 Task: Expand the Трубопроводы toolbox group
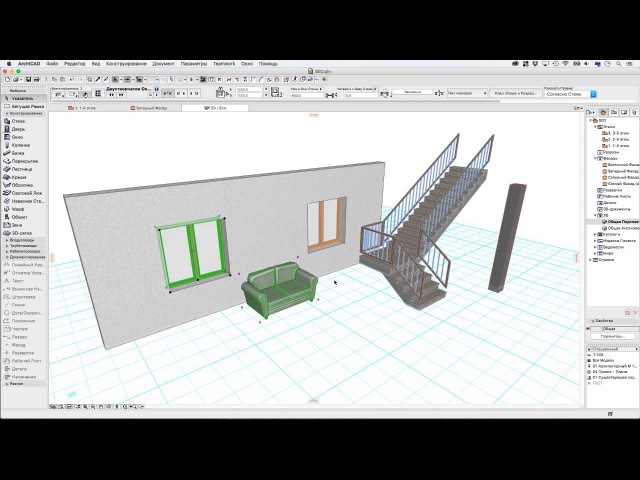[x=7, y=246]
